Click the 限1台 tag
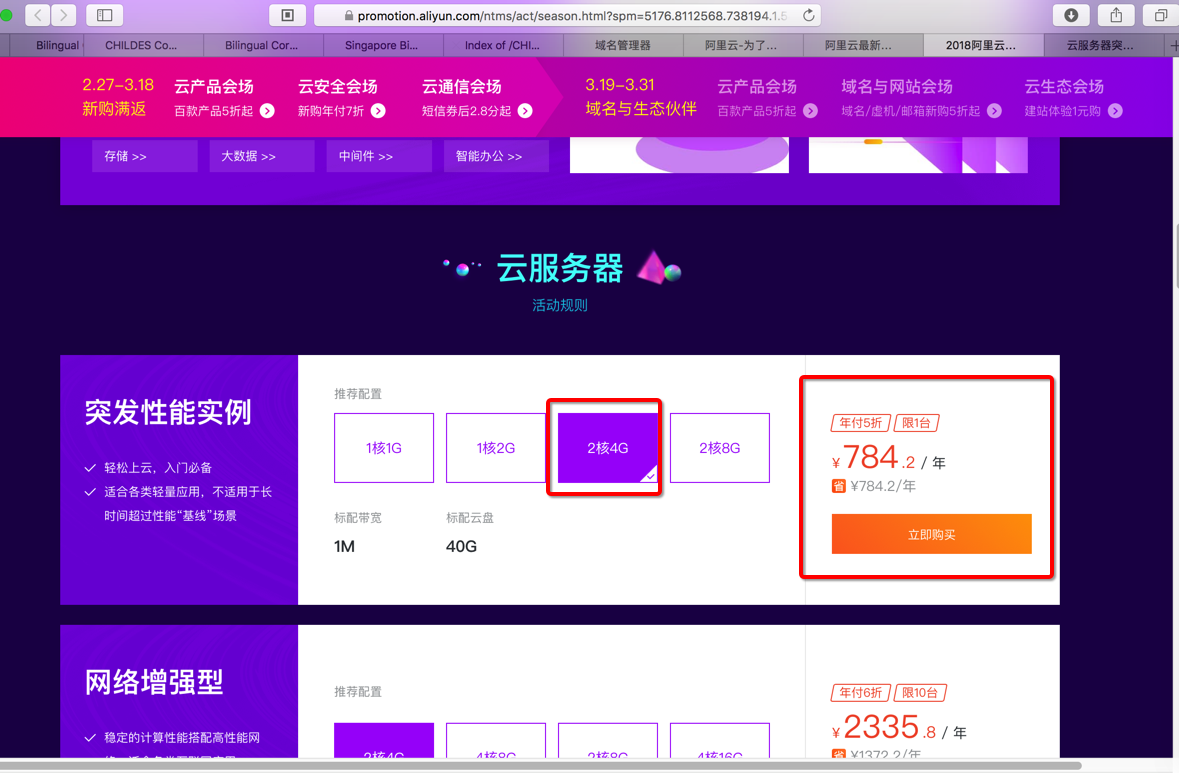This screenshot has height=774, width=1179. (x=917, y=423)
